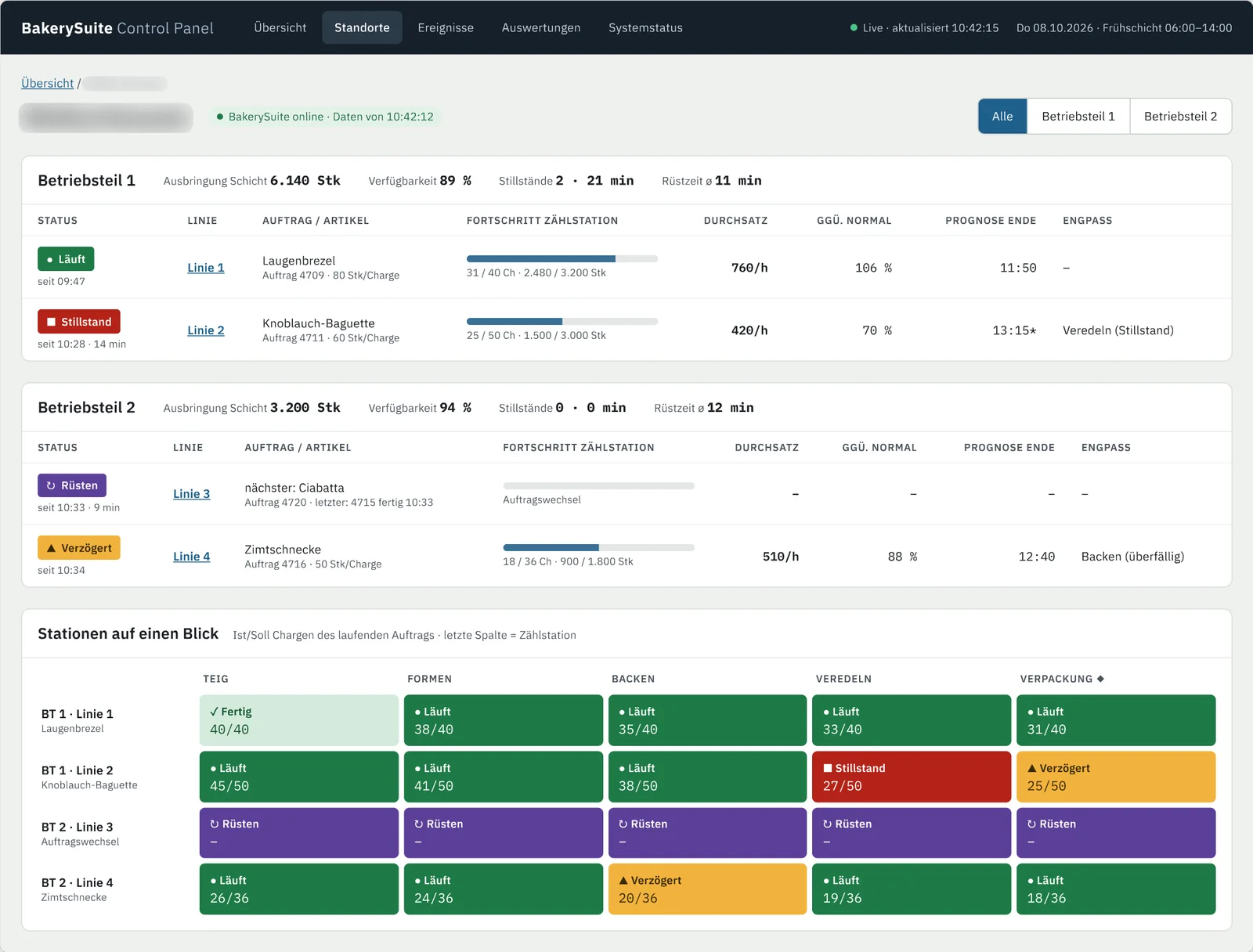This screenshot has height=952, width=1253.
Task: Click the BakerySuite Control Panel logo
Action: click(x=117, y=28)
